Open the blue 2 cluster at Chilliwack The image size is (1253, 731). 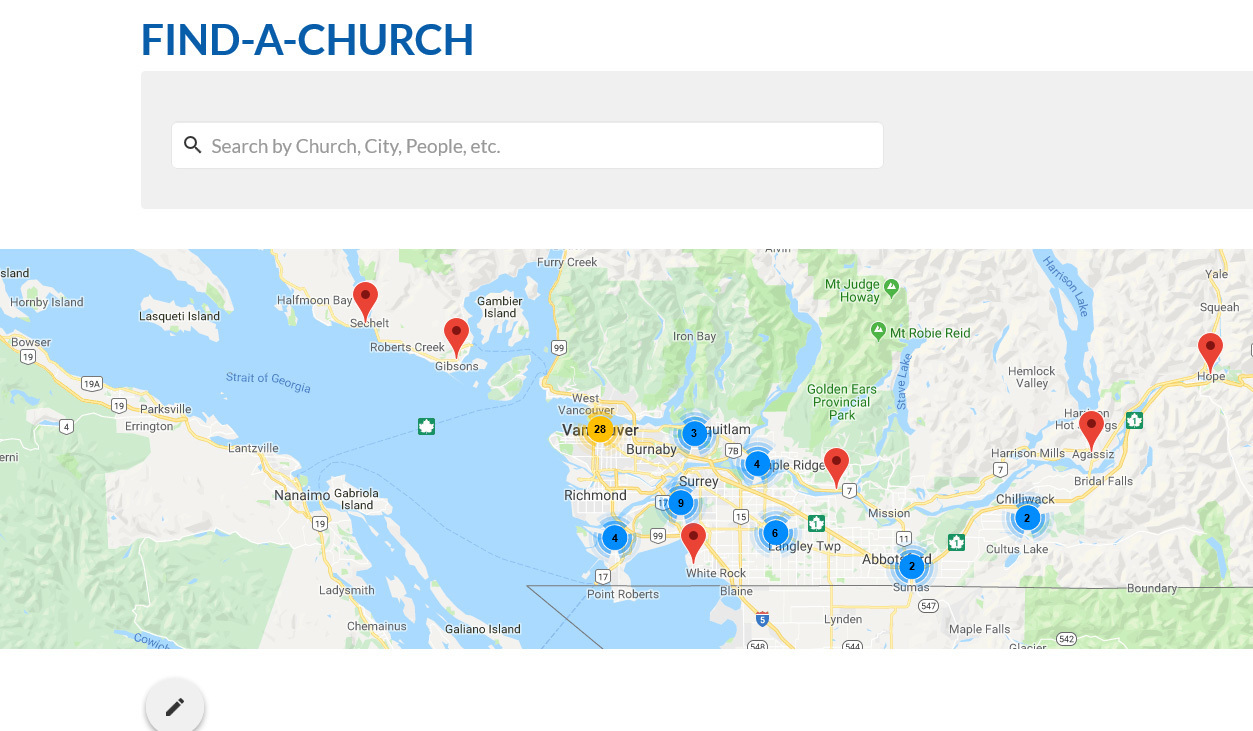pyautogui.click(x=1027, y=518)
